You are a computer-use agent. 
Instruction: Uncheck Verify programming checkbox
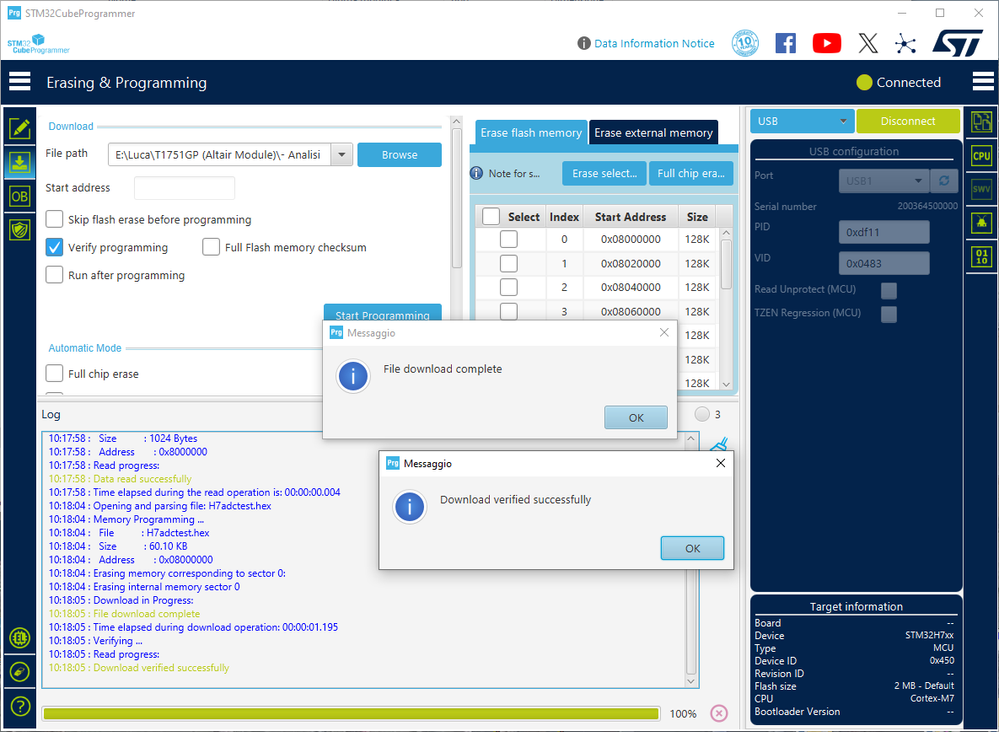(55, 247)
